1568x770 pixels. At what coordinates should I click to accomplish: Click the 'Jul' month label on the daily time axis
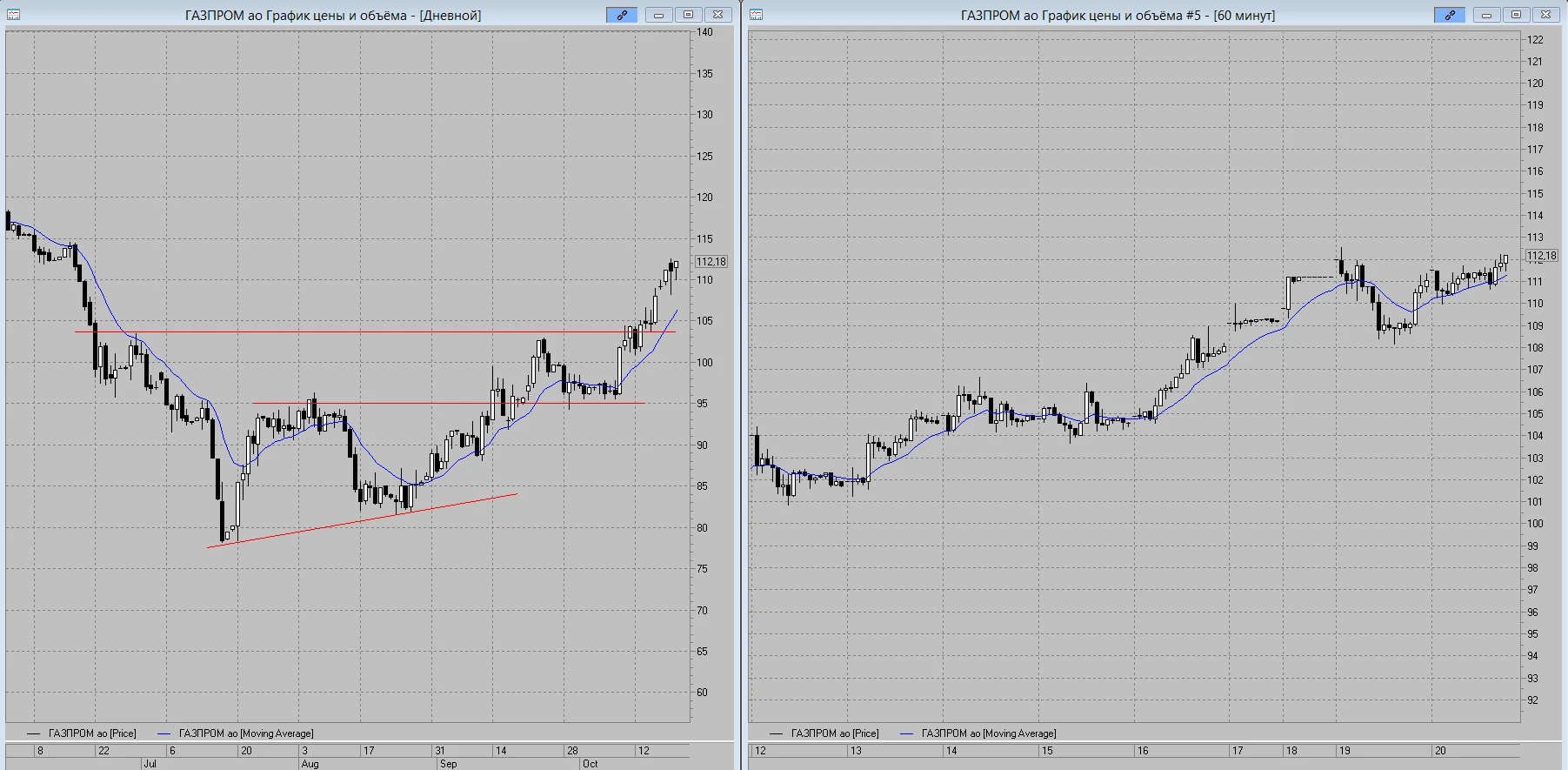pyautogui.click(x=150, y=764)
